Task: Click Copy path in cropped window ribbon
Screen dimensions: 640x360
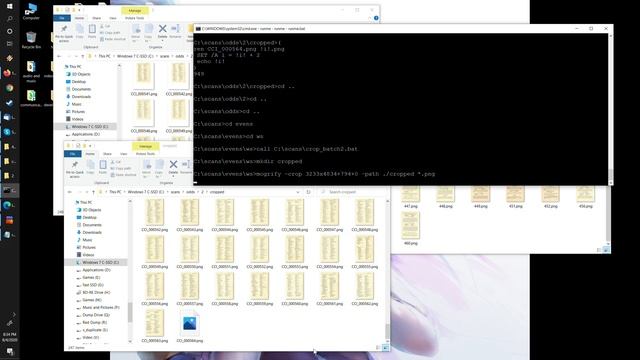Action: pyautogui.click(x=121, y=168)
